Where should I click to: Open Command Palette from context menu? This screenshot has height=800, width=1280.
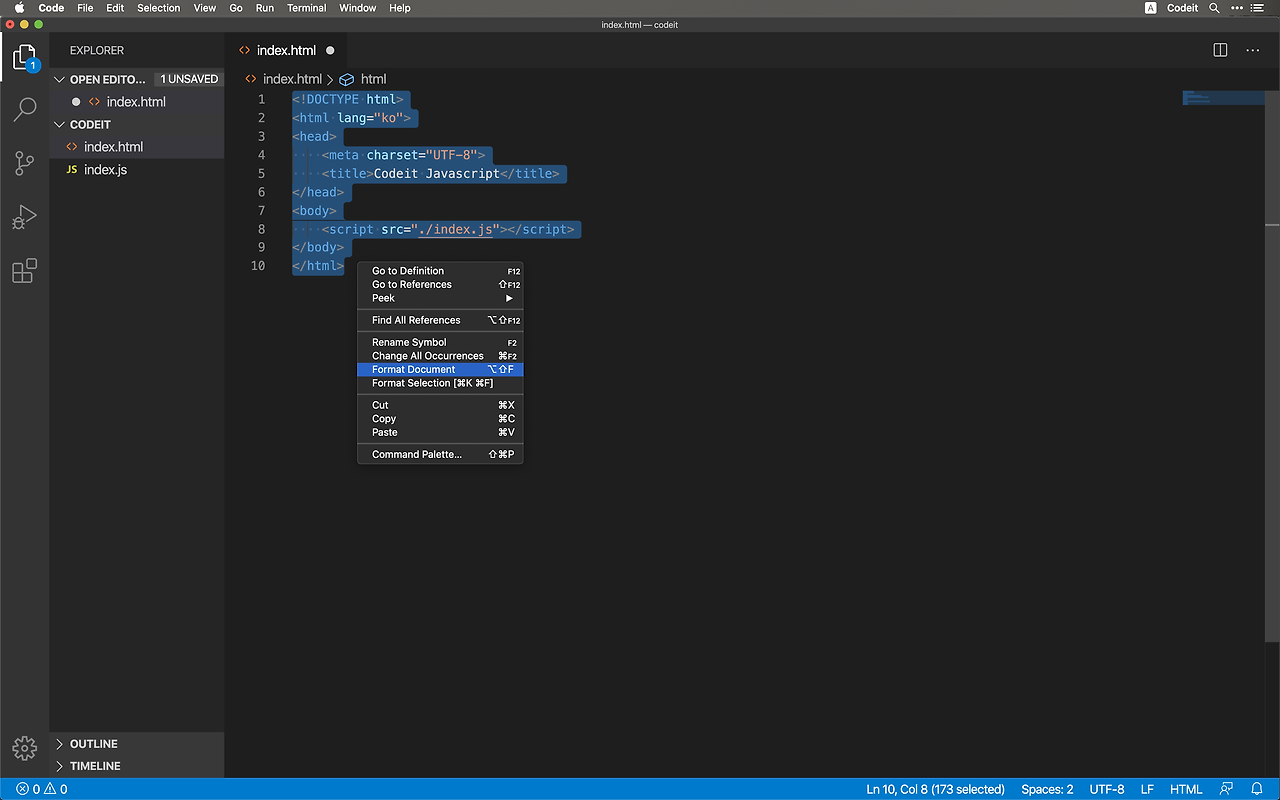tap(440, 454)
